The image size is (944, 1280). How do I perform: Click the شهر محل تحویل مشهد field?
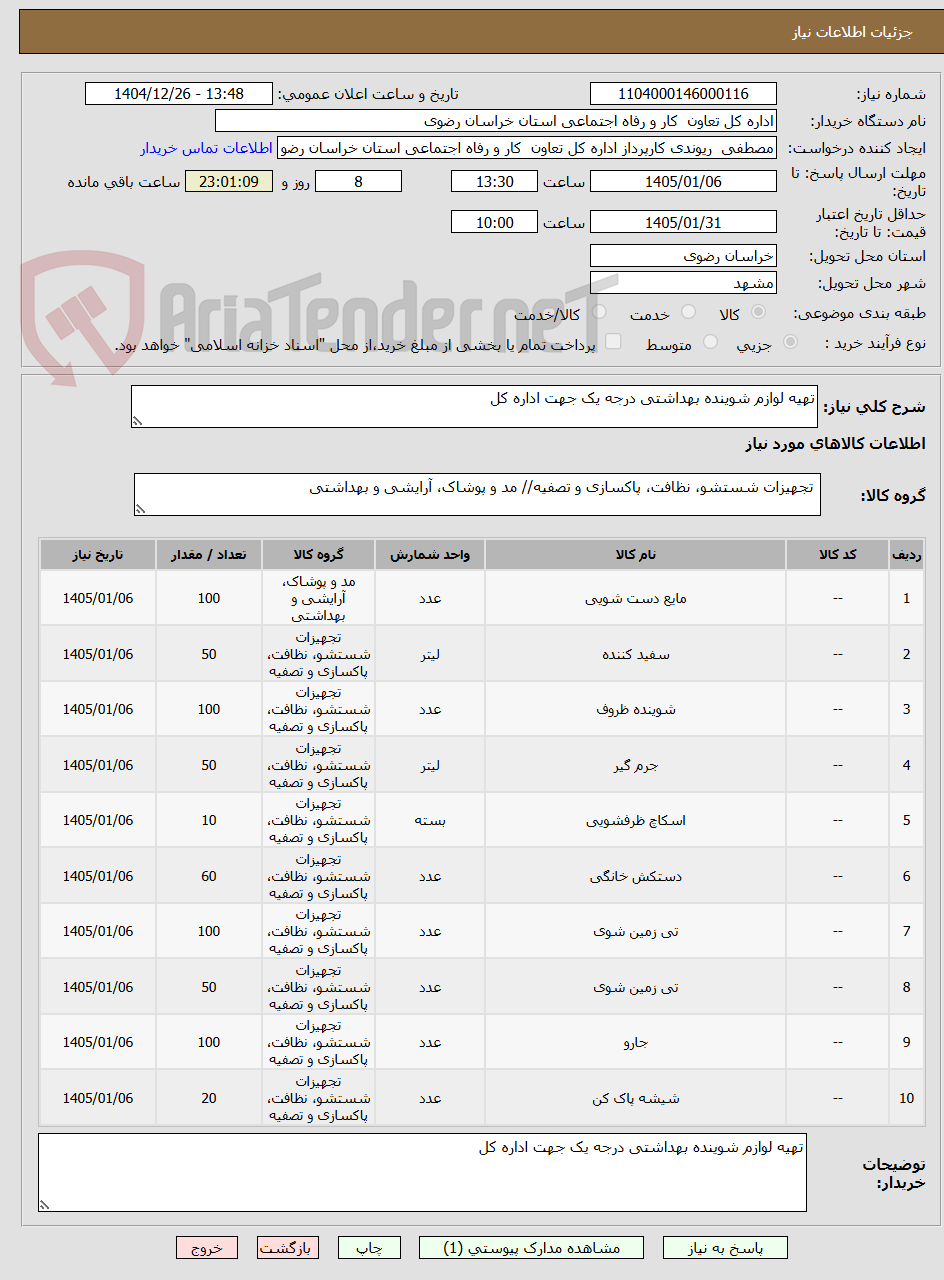point(683,283)
